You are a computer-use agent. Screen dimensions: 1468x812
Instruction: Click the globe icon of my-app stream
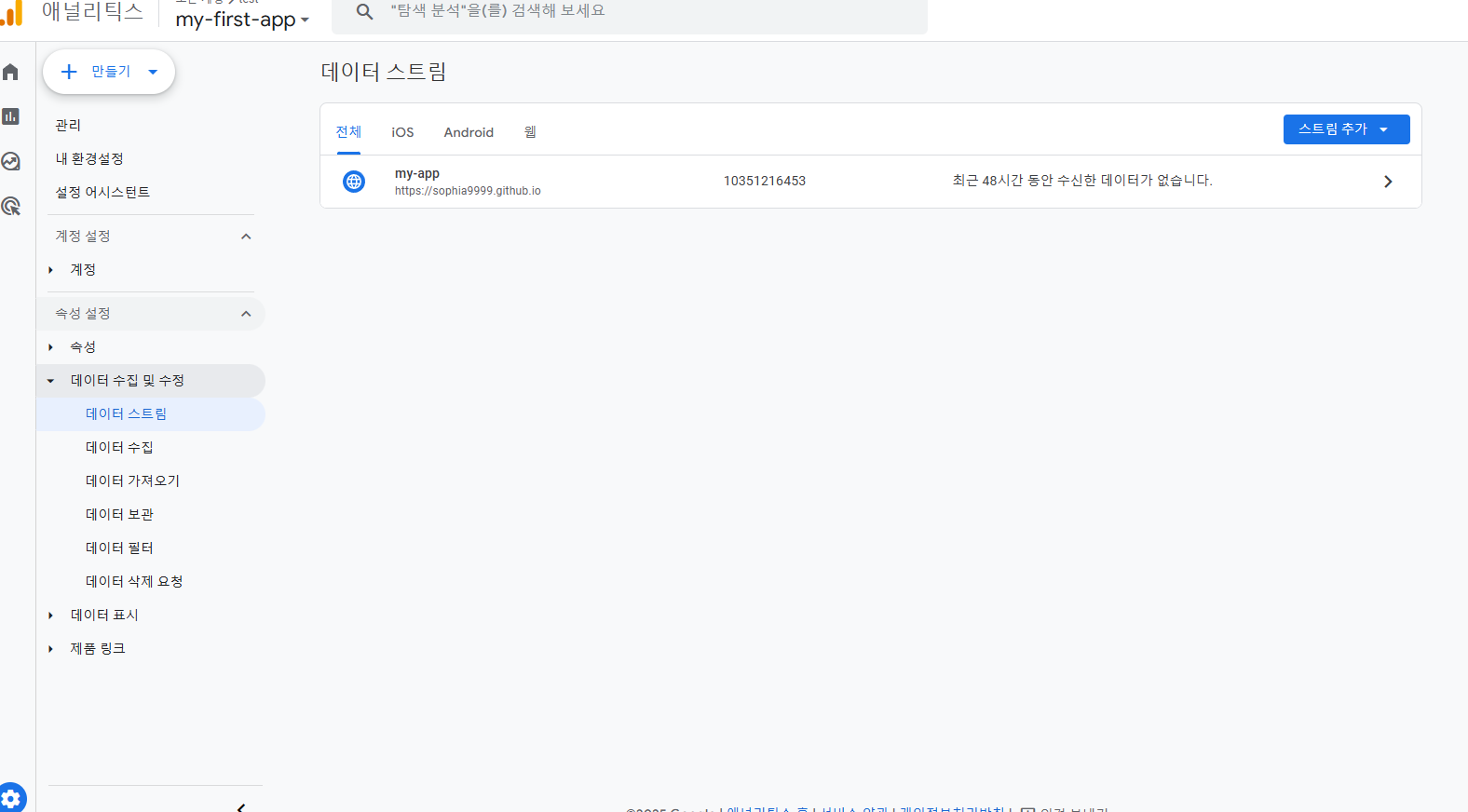(x=354, y=182)
